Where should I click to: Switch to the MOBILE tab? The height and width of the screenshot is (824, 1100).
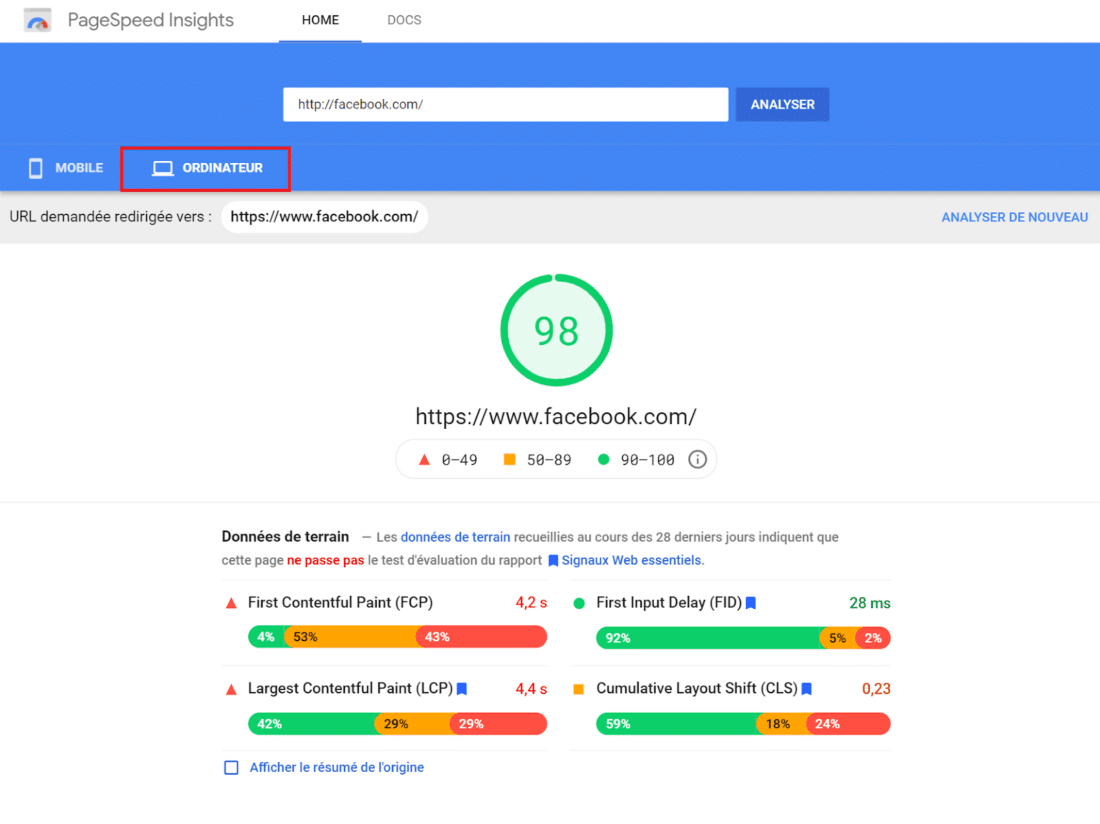coord(65,168)
